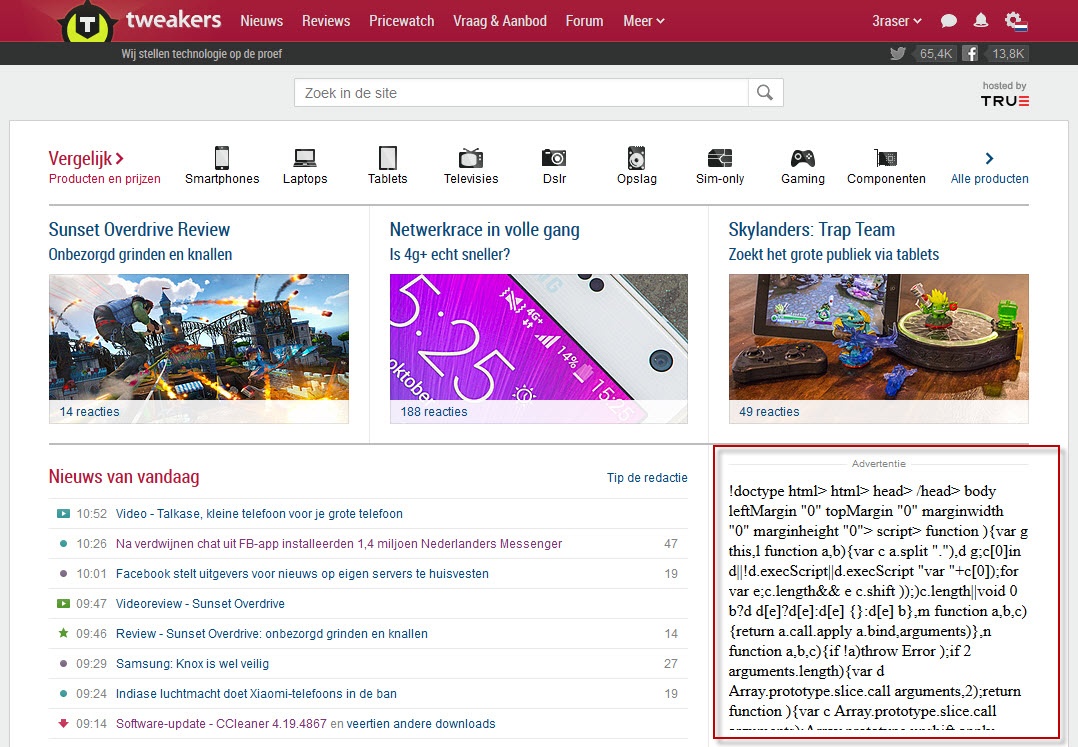Open the 49 reacties link
Viewport: 1078px width, 747px height.
click(x=769, y=412)
